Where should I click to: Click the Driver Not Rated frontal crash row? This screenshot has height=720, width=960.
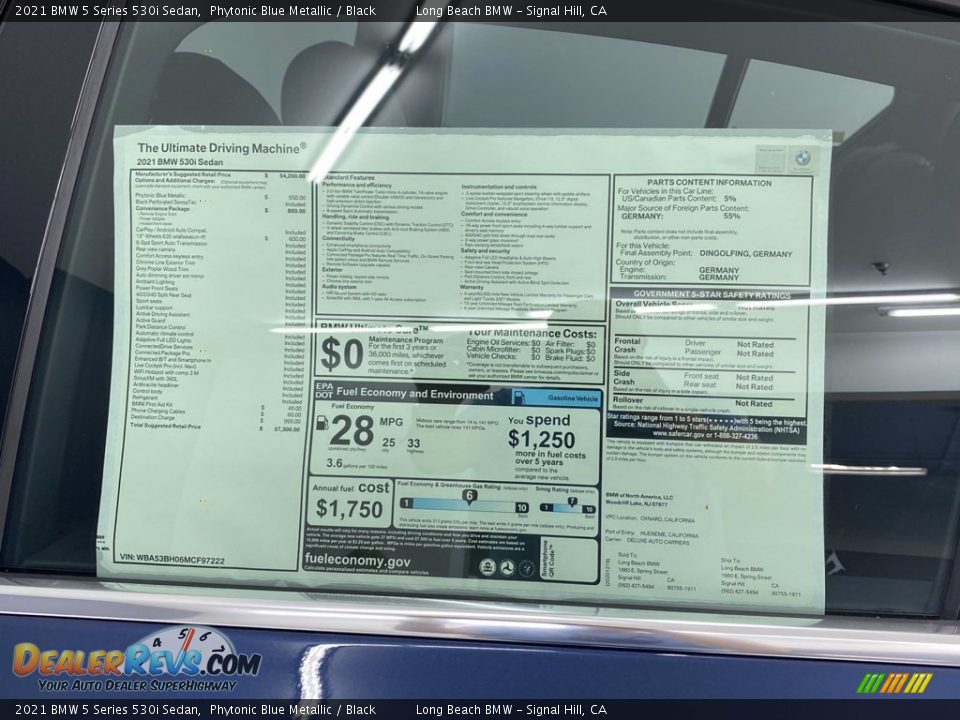[x=729, y=343]
